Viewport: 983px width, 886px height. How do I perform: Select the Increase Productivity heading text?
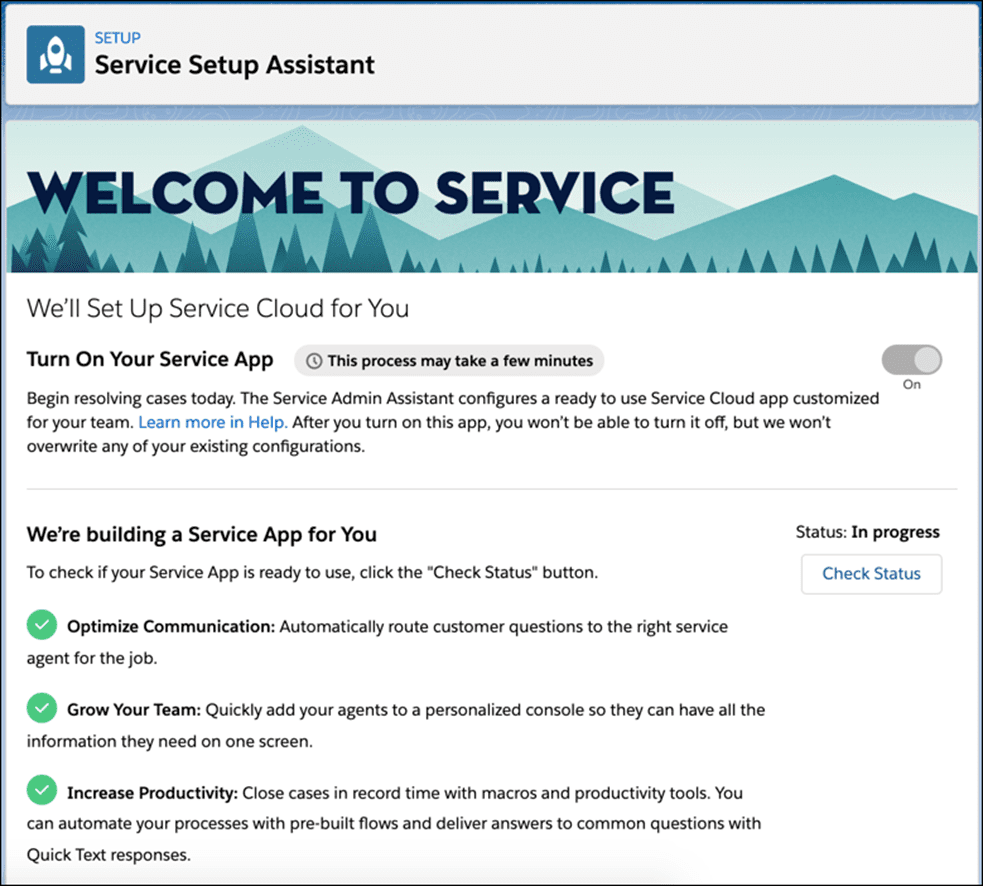[152, 793]
